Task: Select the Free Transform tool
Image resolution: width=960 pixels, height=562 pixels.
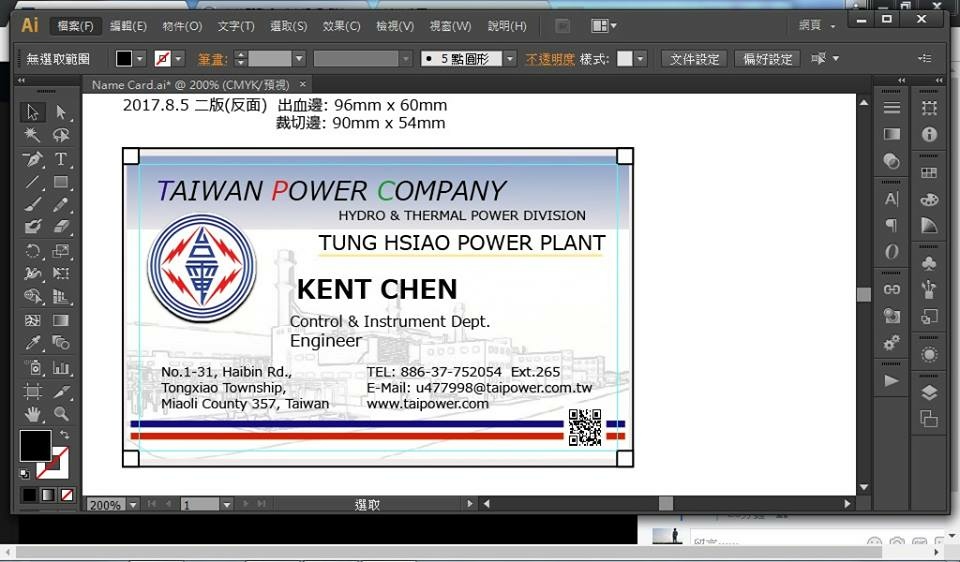Action: point(60,274)
